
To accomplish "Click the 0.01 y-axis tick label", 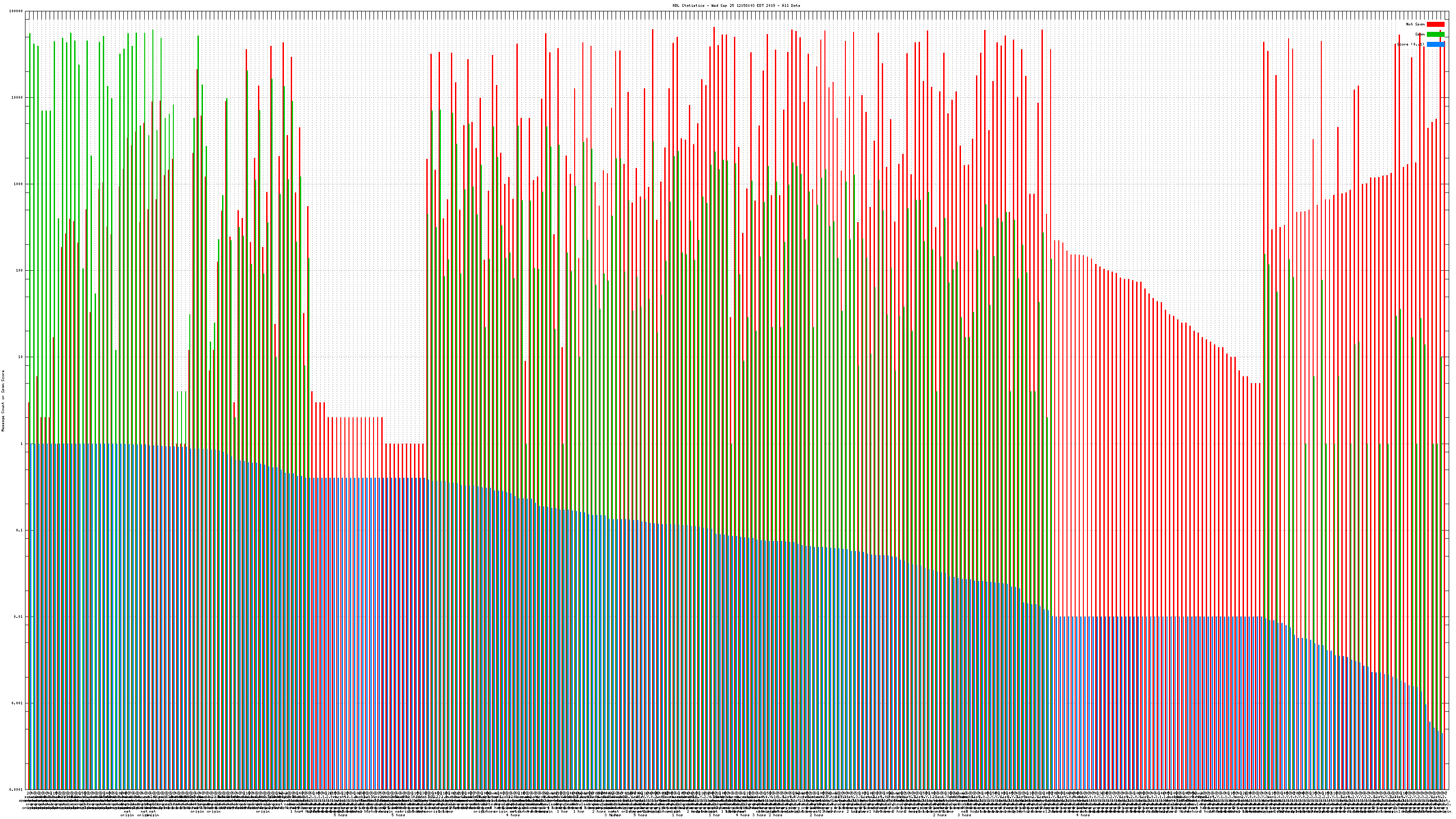I will [19, 617].
